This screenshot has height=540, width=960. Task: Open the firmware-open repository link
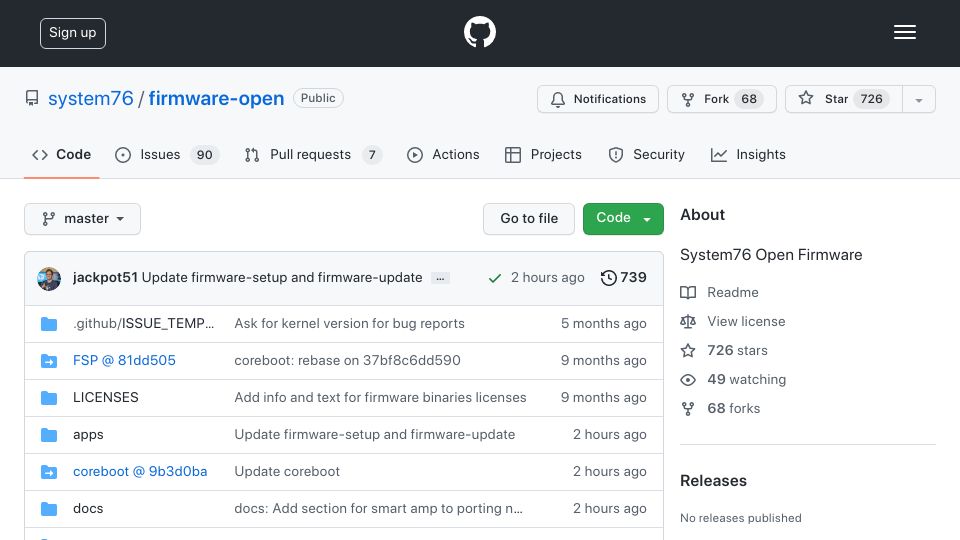[216, 99]
